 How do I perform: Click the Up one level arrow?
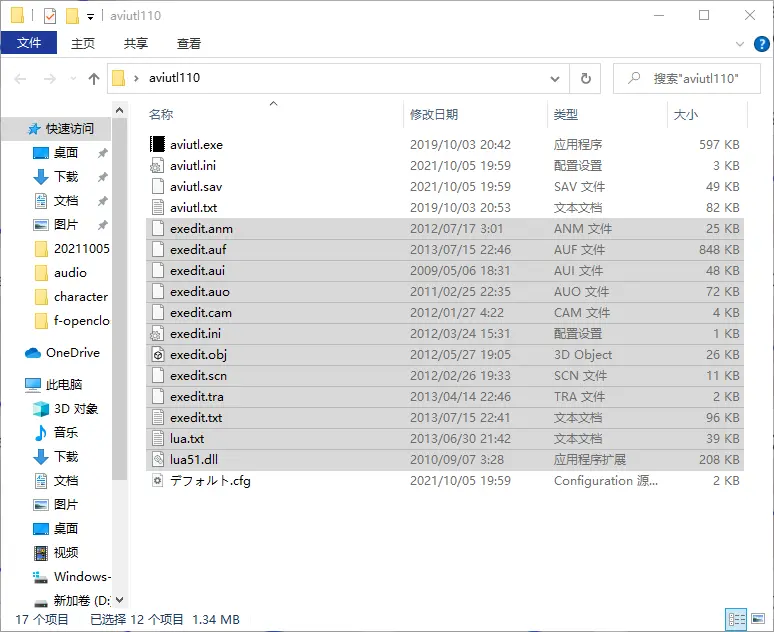[x=94, y=78]
